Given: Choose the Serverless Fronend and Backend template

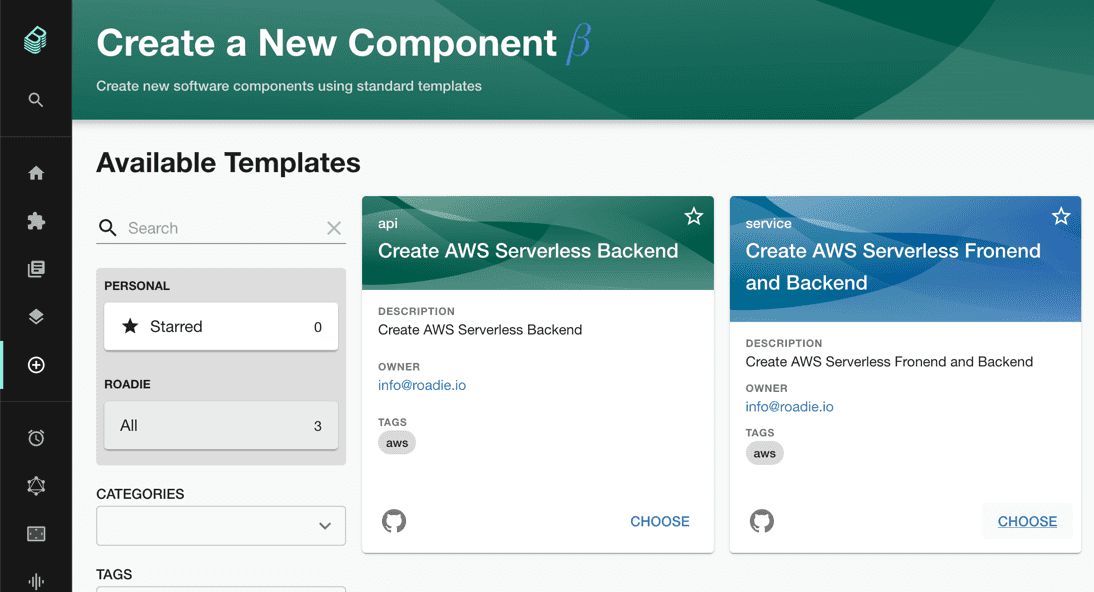Looking at the screenshot, I should tap(1027, 521).
